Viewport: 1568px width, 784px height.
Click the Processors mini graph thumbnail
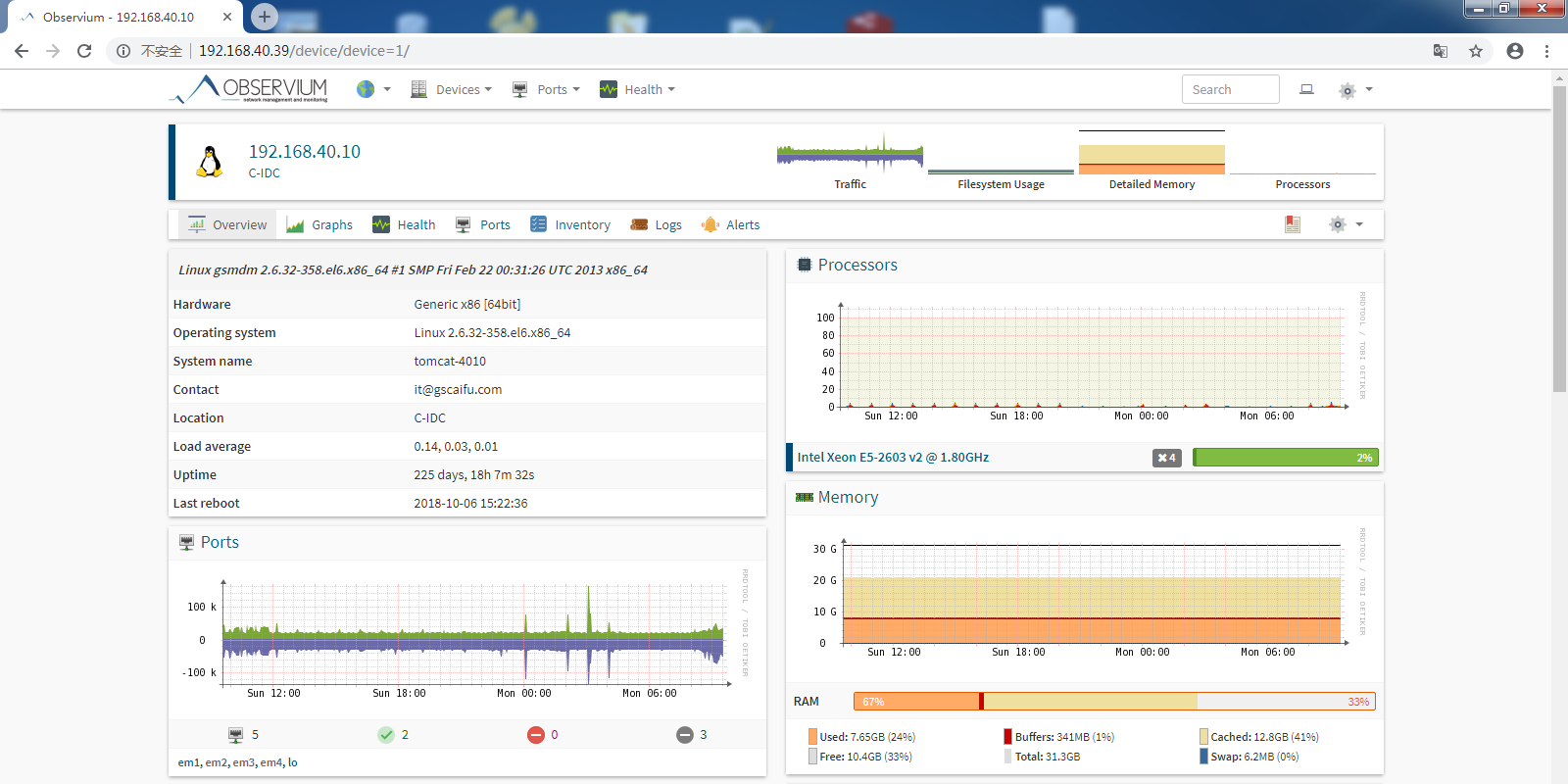(x=1302, y=154)
